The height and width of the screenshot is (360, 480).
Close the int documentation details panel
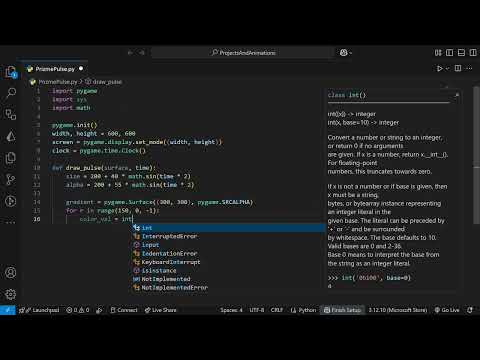point(457,95)
